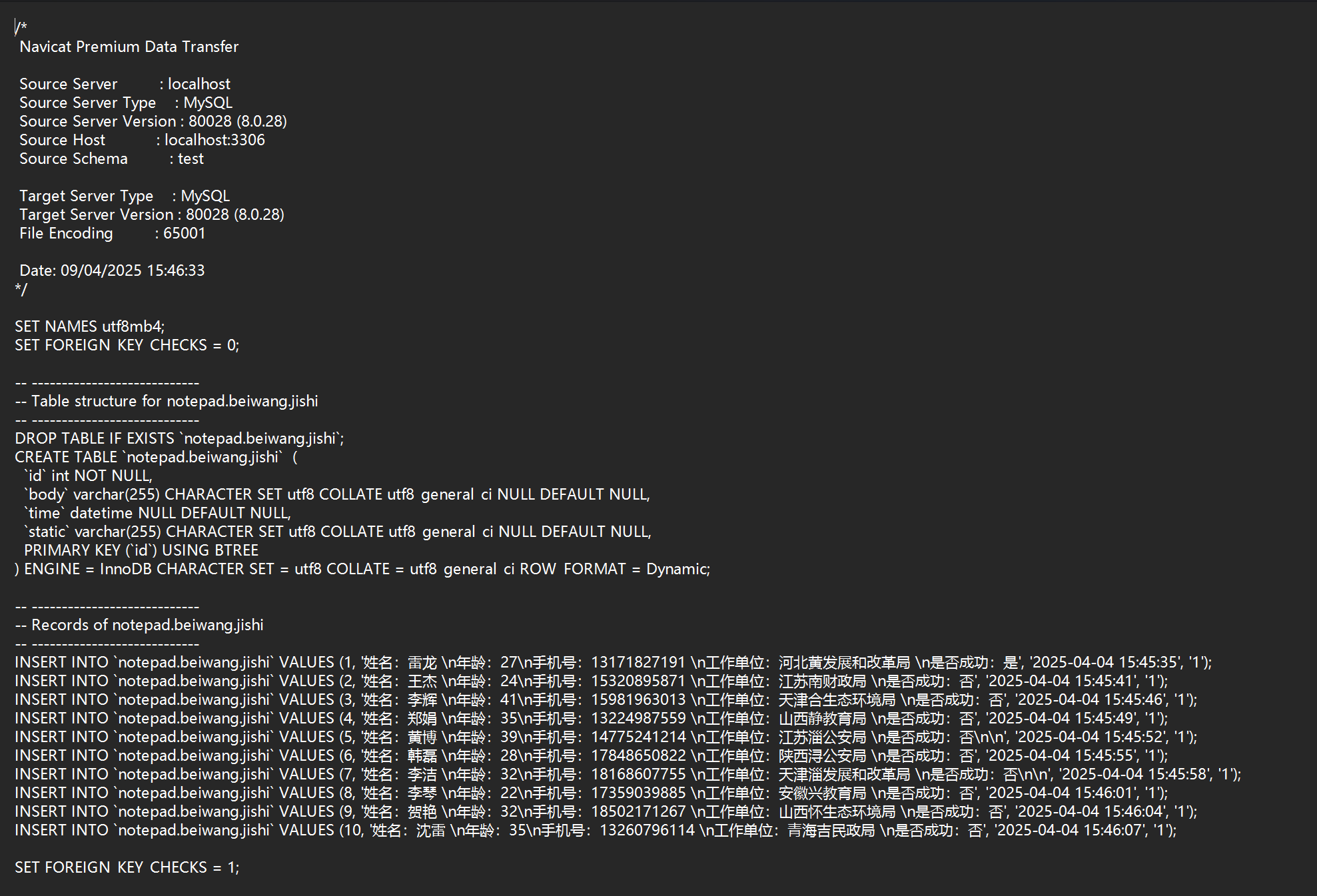The image size is (1317, 896).
Task: Click the `body` varchar(255) column definition
Action: (x=336, y=494)
